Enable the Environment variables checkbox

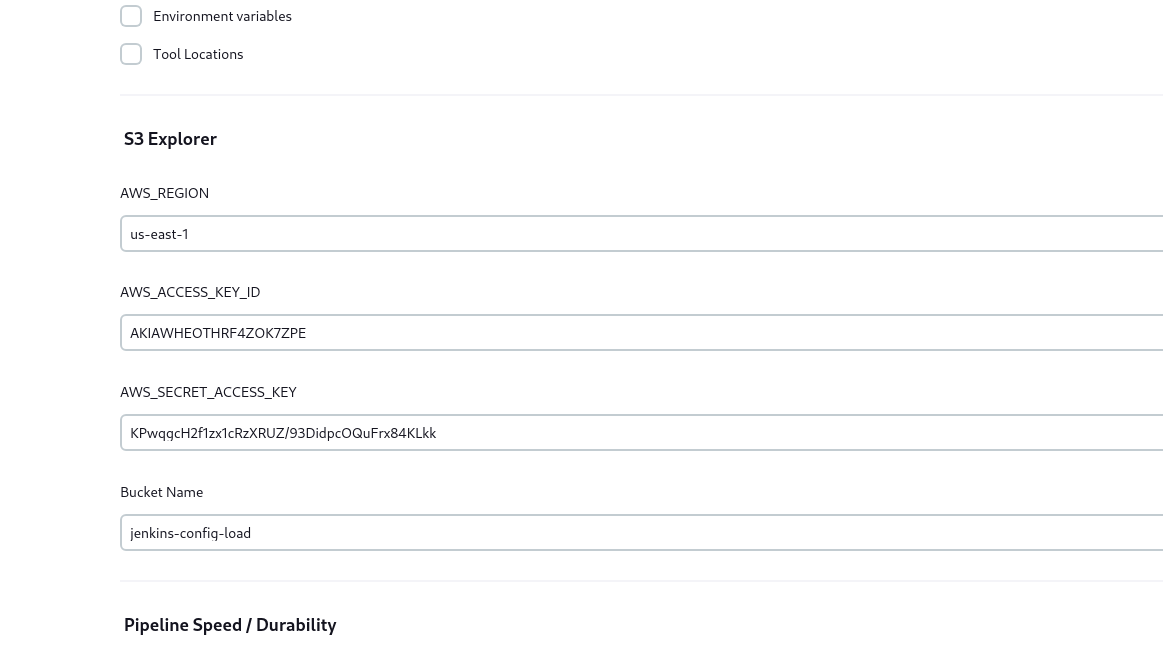point(131,16)
